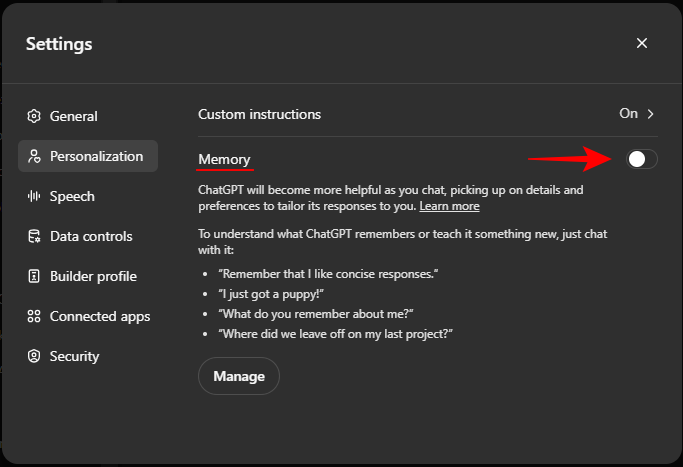Follow the Learn more link
This screenshot has width=683, height=467.
(x=449, y=206)
